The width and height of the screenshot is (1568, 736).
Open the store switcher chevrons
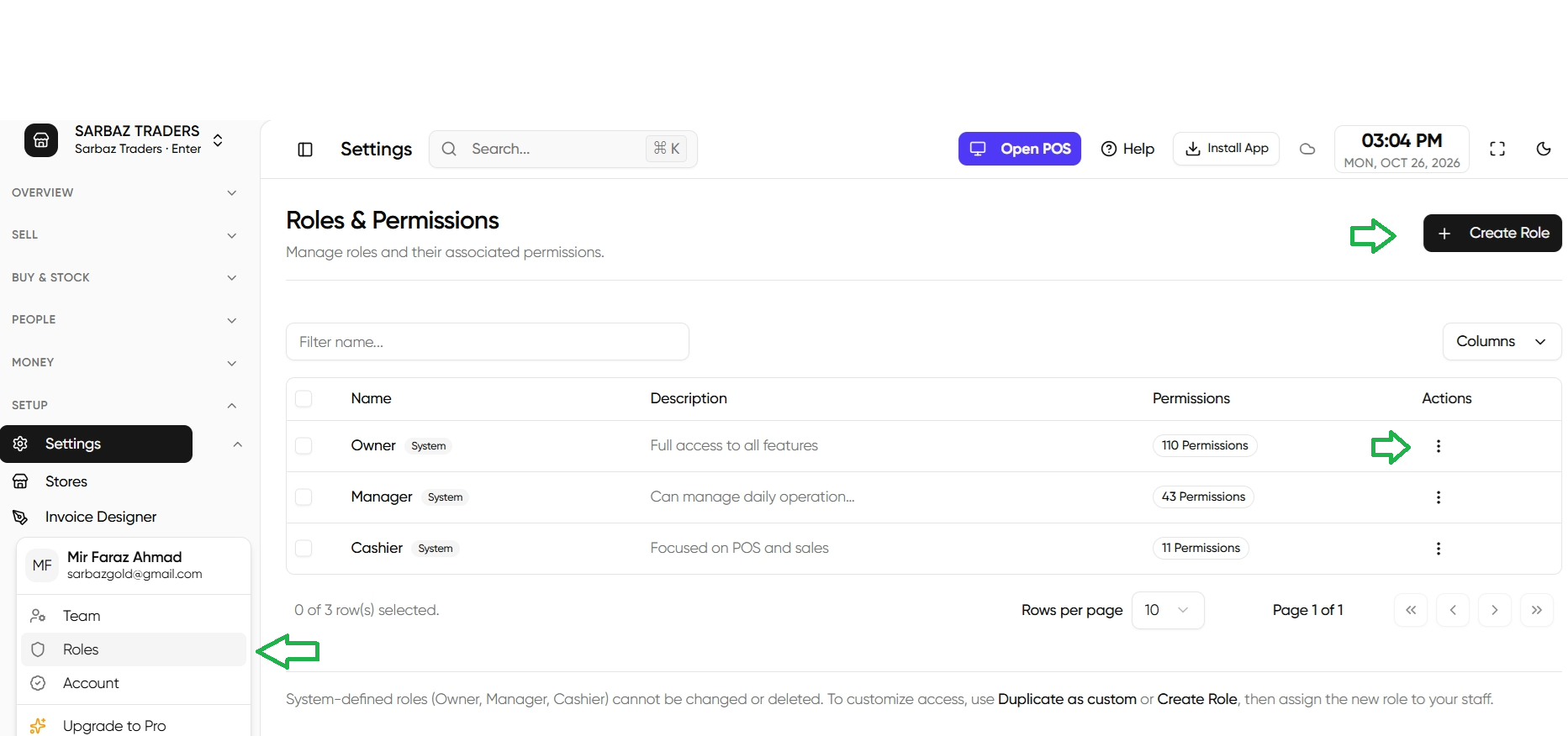coord(218,140)
